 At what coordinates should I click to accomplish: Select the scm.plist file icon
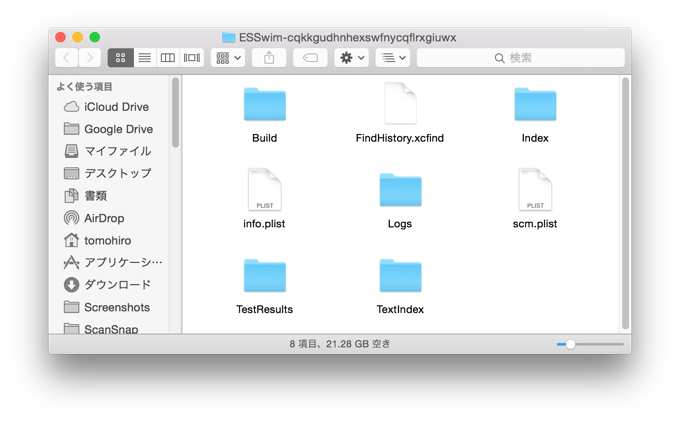point(535,190)
